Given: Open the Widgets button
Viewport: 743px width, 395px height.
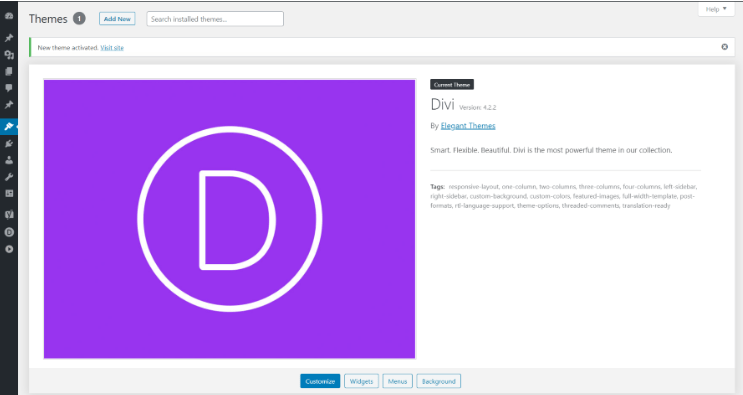Looking at the screenshot, I should pyautogui.click(x=361, y=381).
